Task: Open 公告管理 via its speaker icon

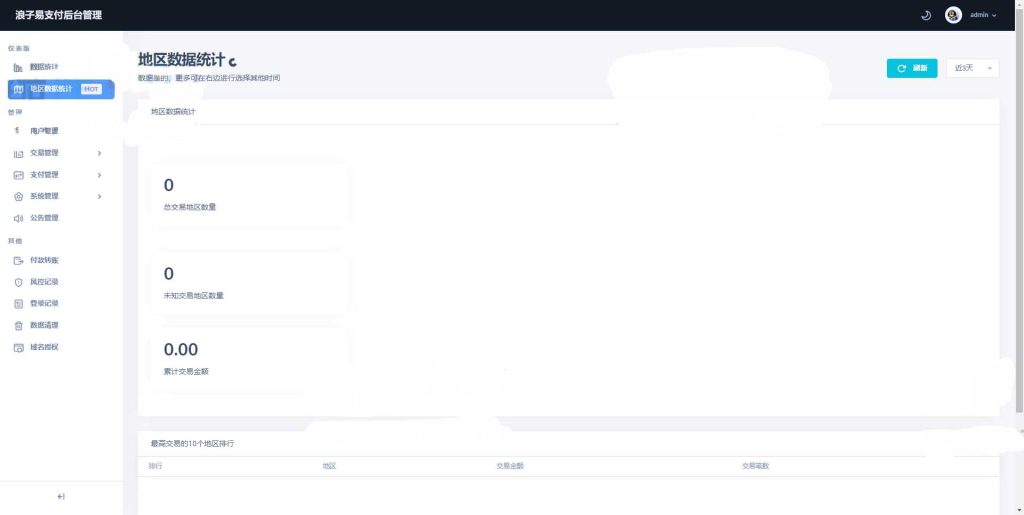Action: coord(18,218)
